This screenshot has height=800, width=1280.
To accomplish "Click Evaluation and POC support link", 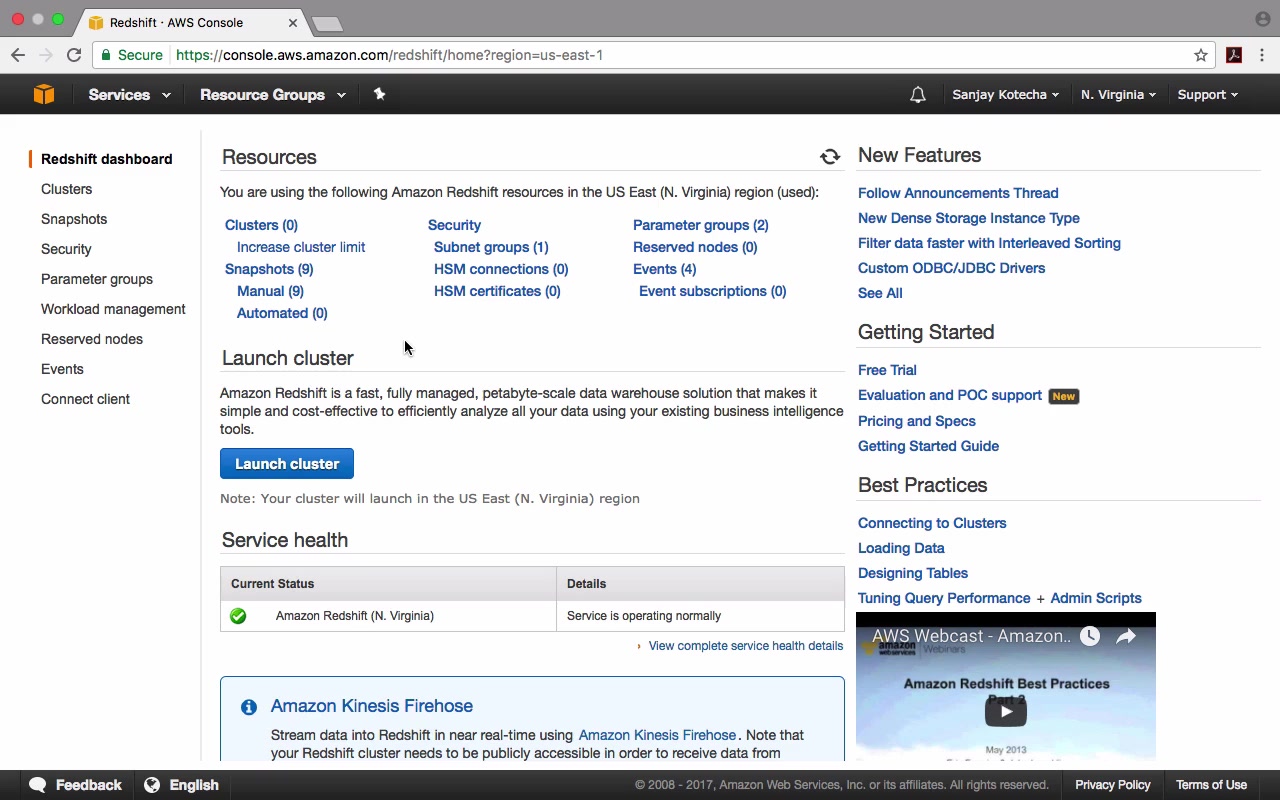I will tap(950, 395).
